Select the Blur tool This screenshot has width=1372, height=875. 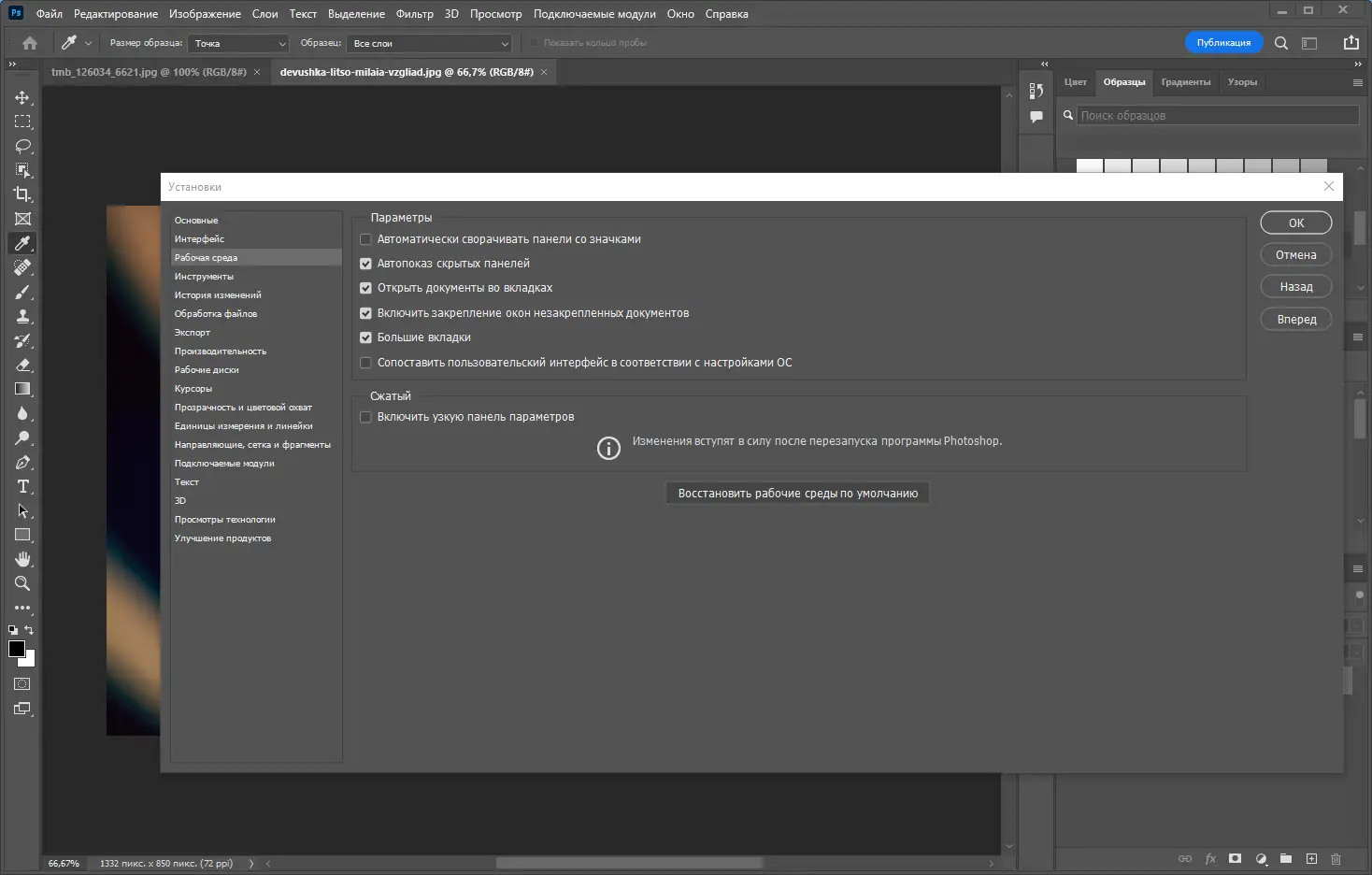22,413
